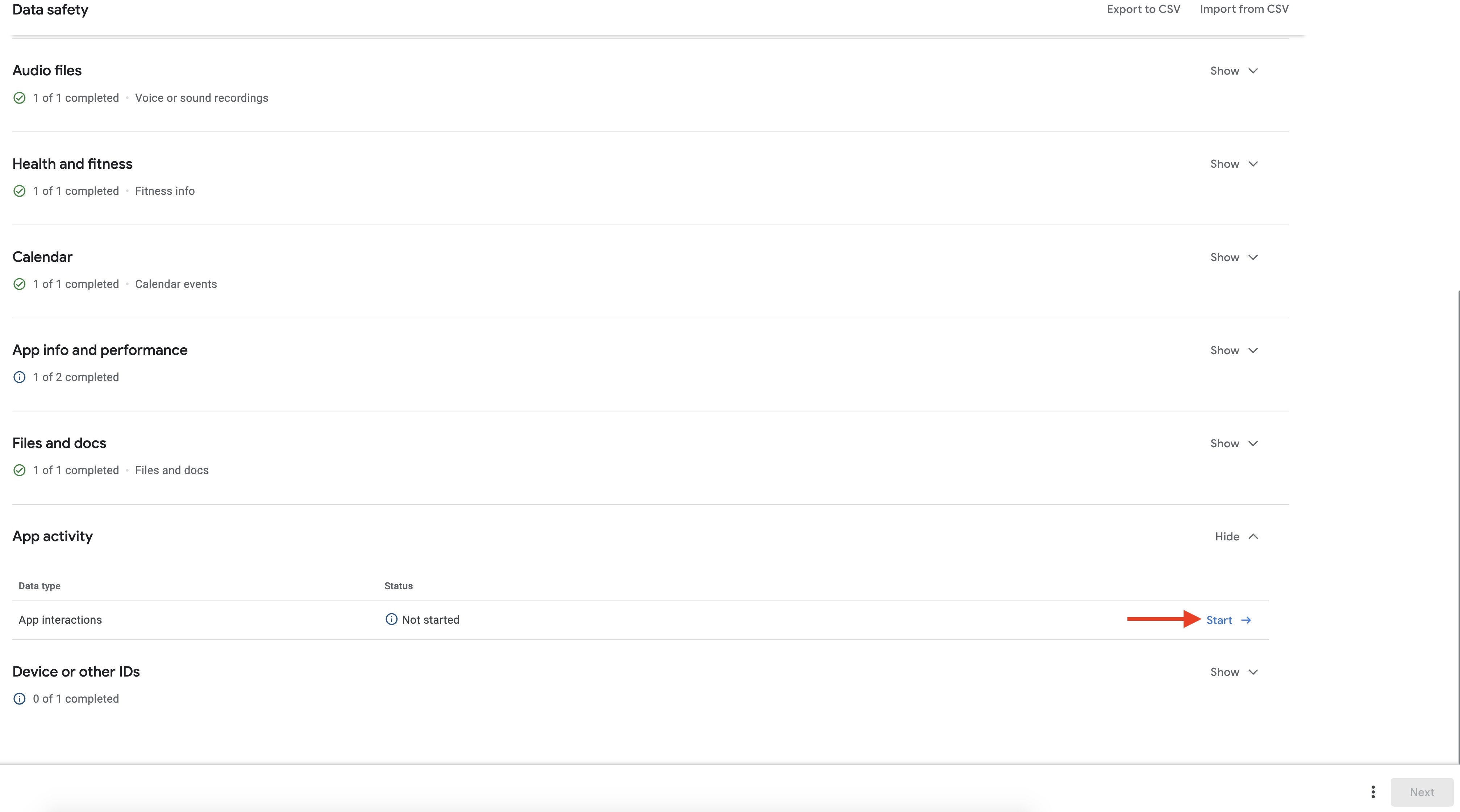Click the 'Audio files' heading
The image size is (1460, 812).
click(x=47, y=70)
